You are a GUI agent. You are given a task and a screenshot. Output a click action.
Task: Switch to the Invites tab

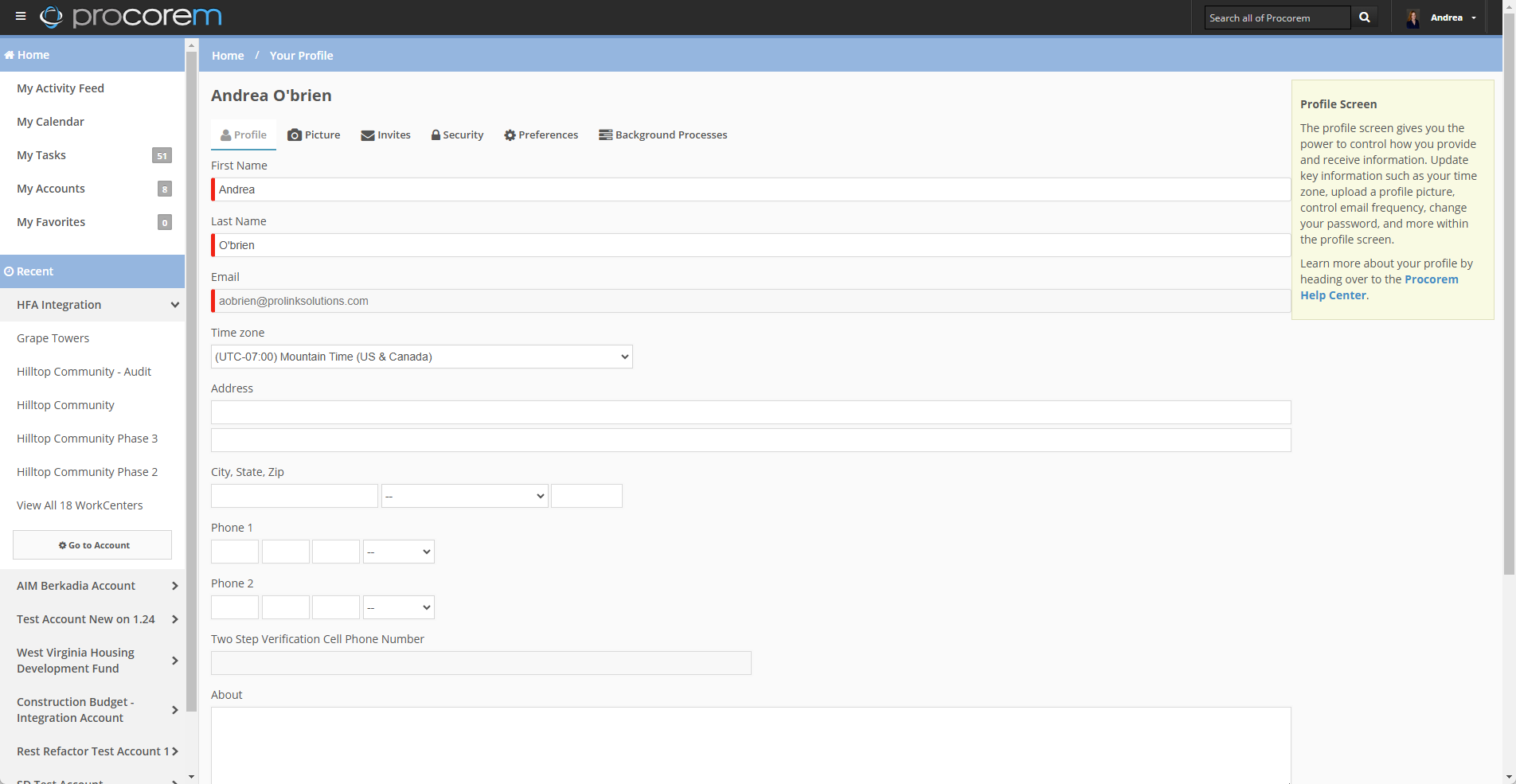point(385,135)
